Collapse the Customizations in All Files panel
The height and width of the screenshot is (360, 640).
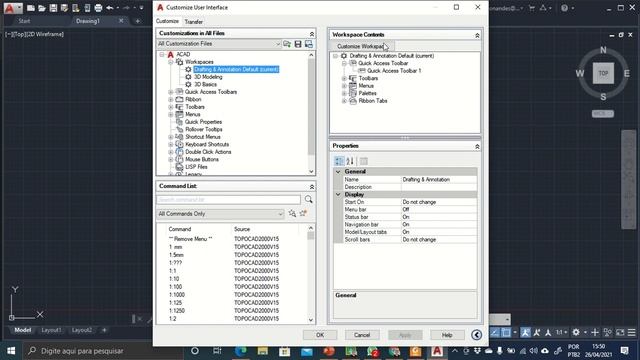[311, 34]
